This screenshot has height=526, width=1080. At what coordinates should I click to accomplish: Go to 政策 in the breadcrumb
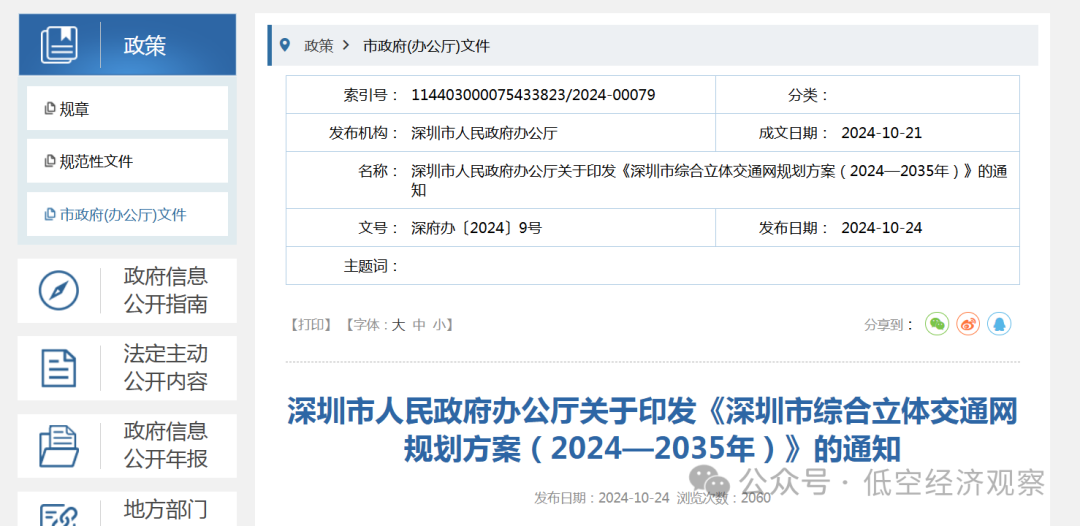[x=319, y=46]
